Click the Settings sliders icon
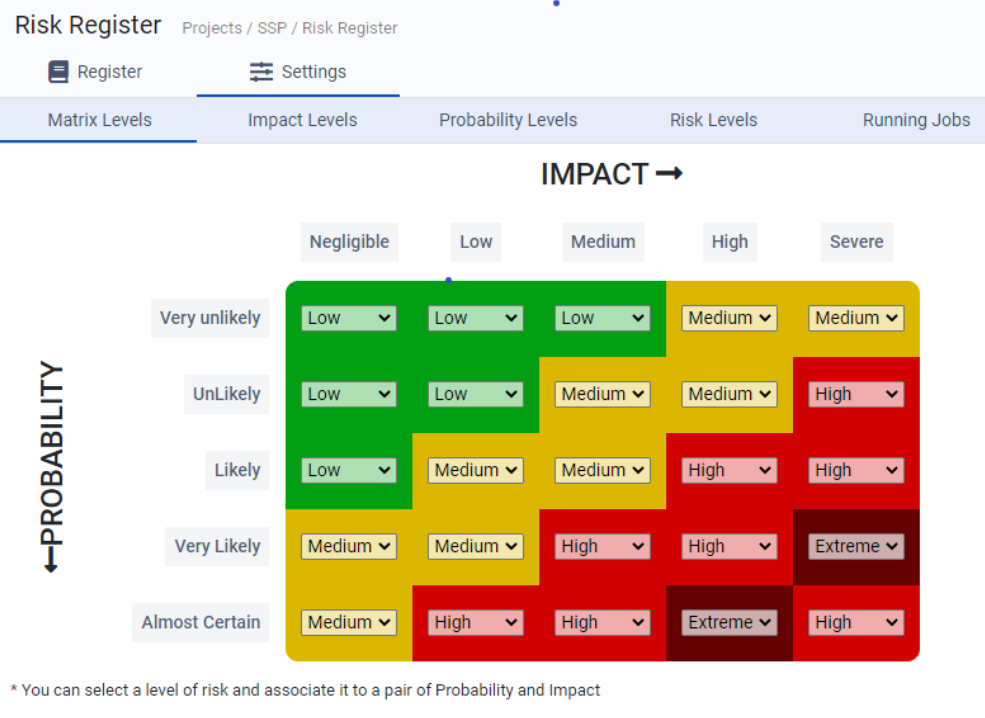The image size is (985, 718). [261, 72]
